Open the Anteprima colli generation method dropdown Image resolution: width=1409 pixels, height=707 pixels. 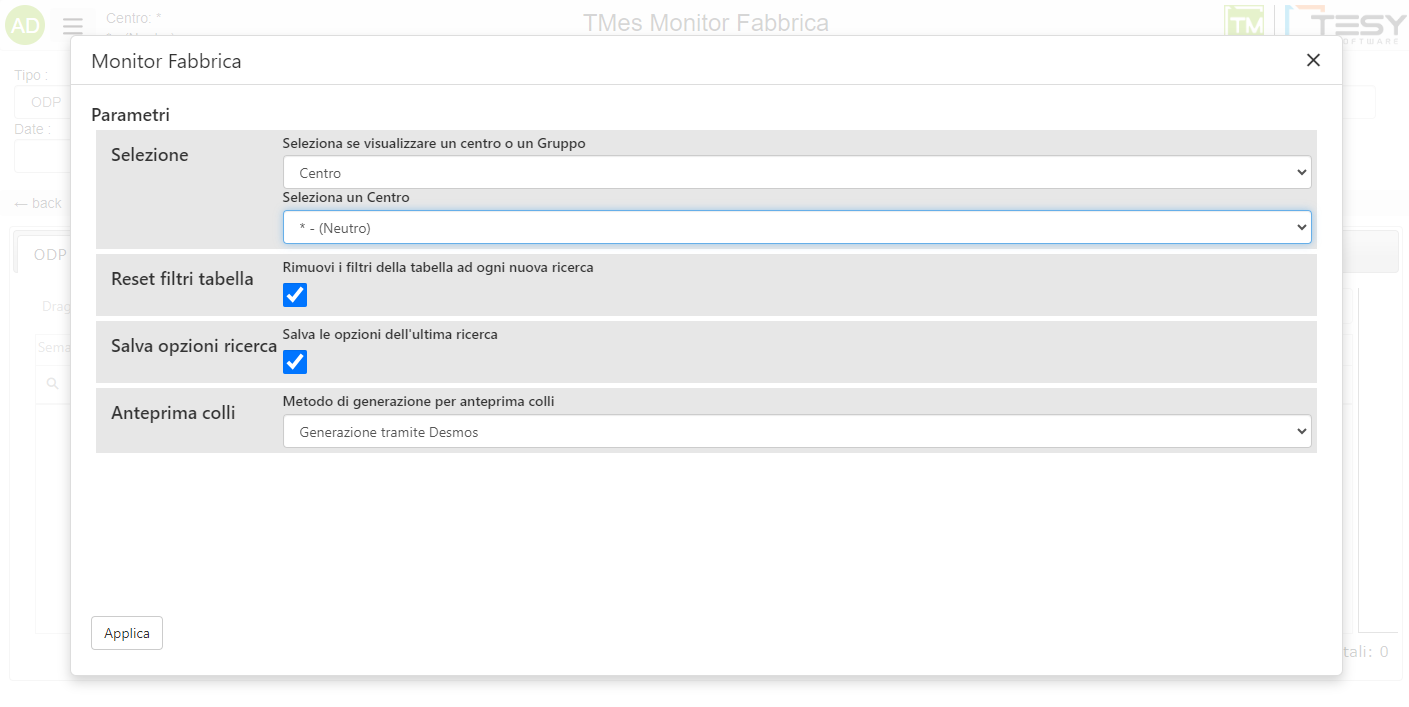pos(796,432)
